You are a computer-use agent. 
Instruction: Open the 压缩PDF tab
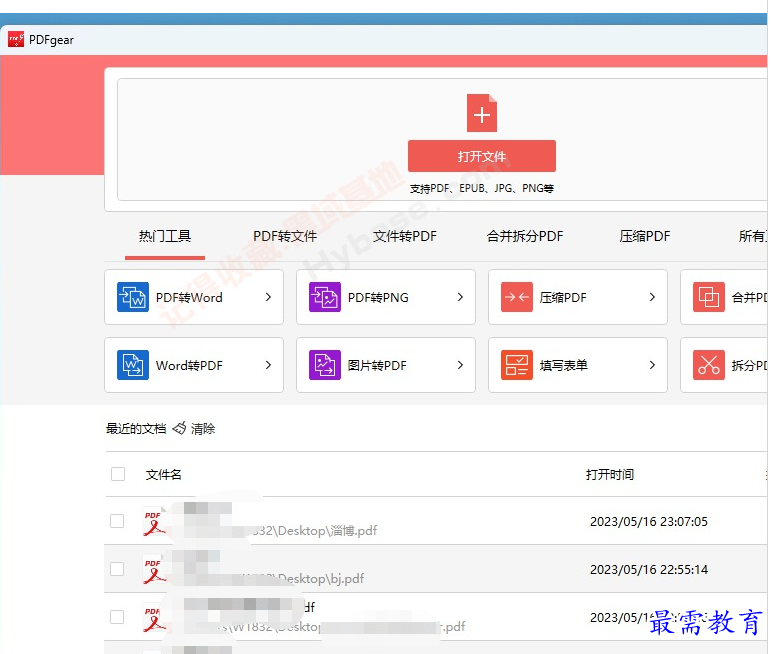[645, 237]
